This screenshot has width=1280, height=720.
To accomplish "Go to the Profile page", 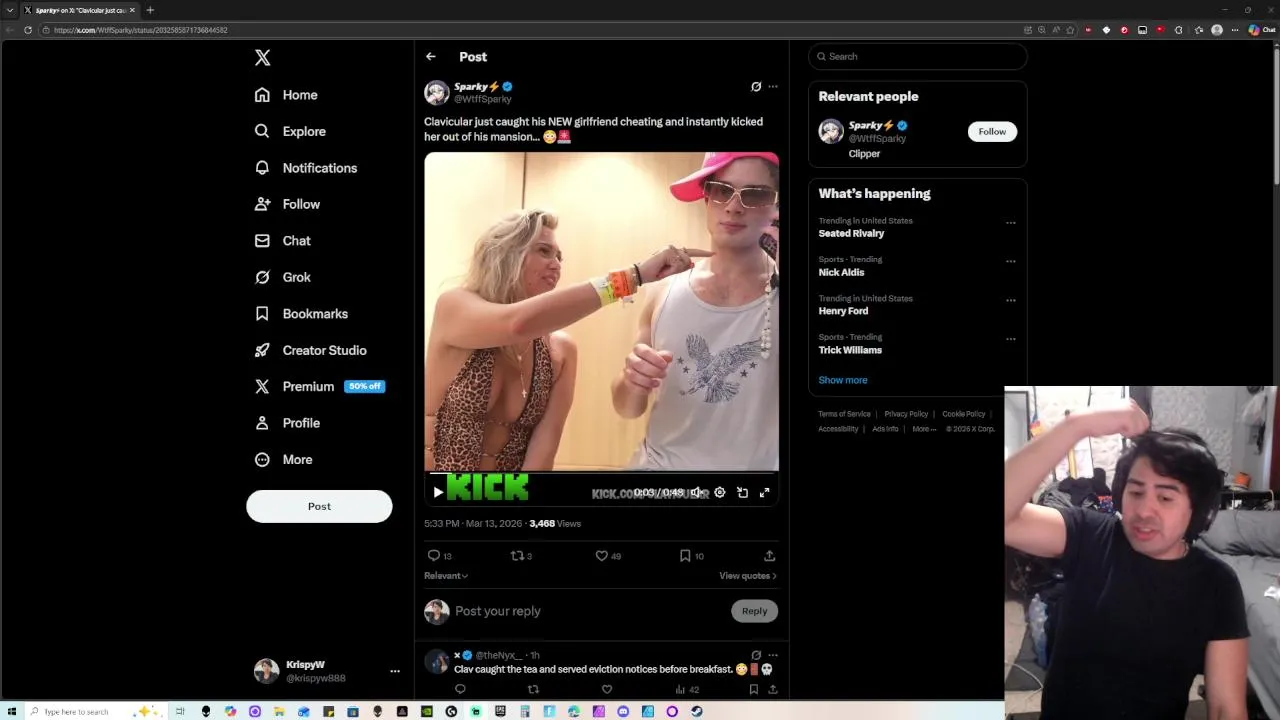I will (287, 423).
